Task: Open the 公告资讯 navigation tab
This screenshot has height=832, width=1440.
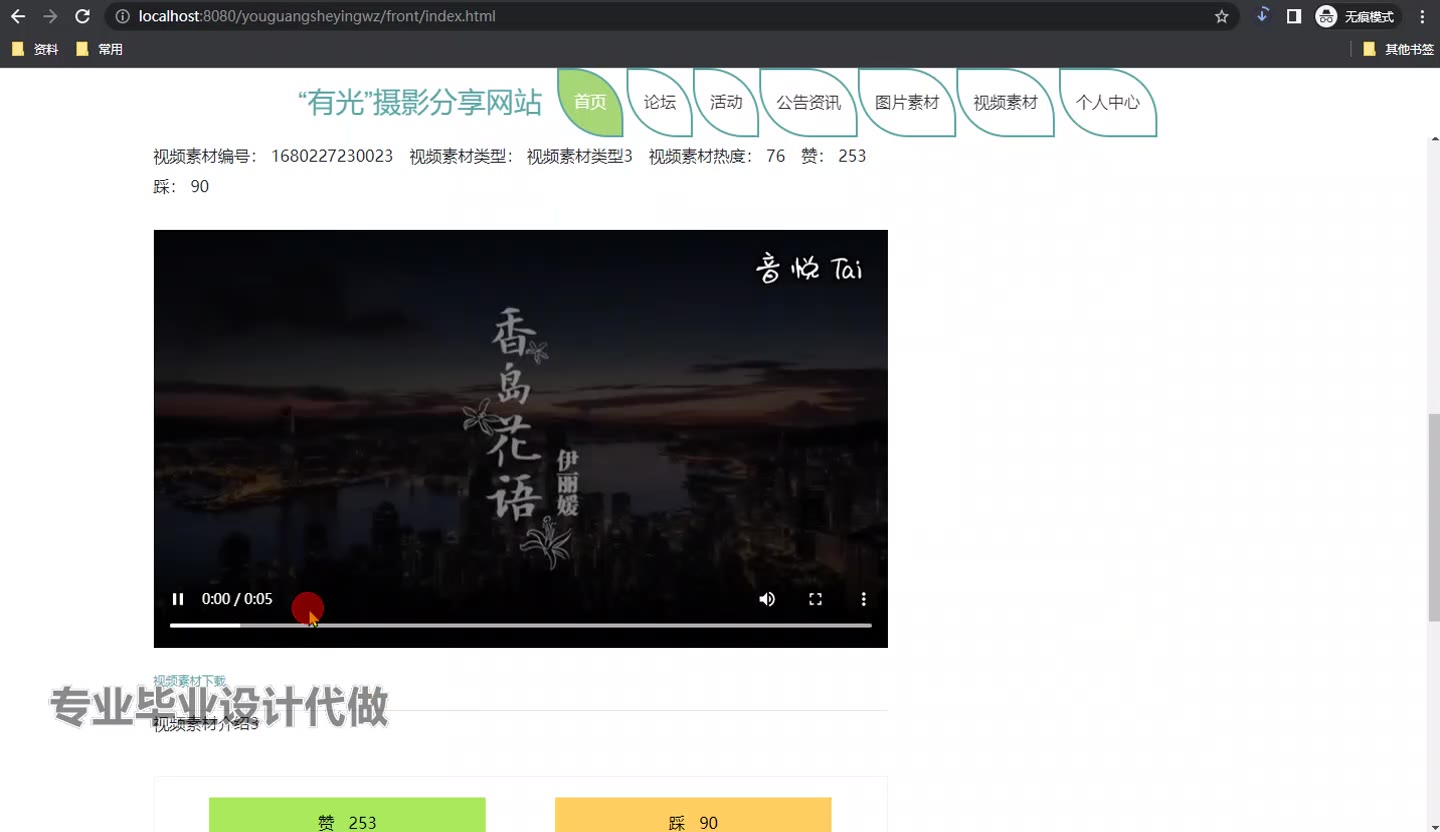Action: tap(809, 102)
